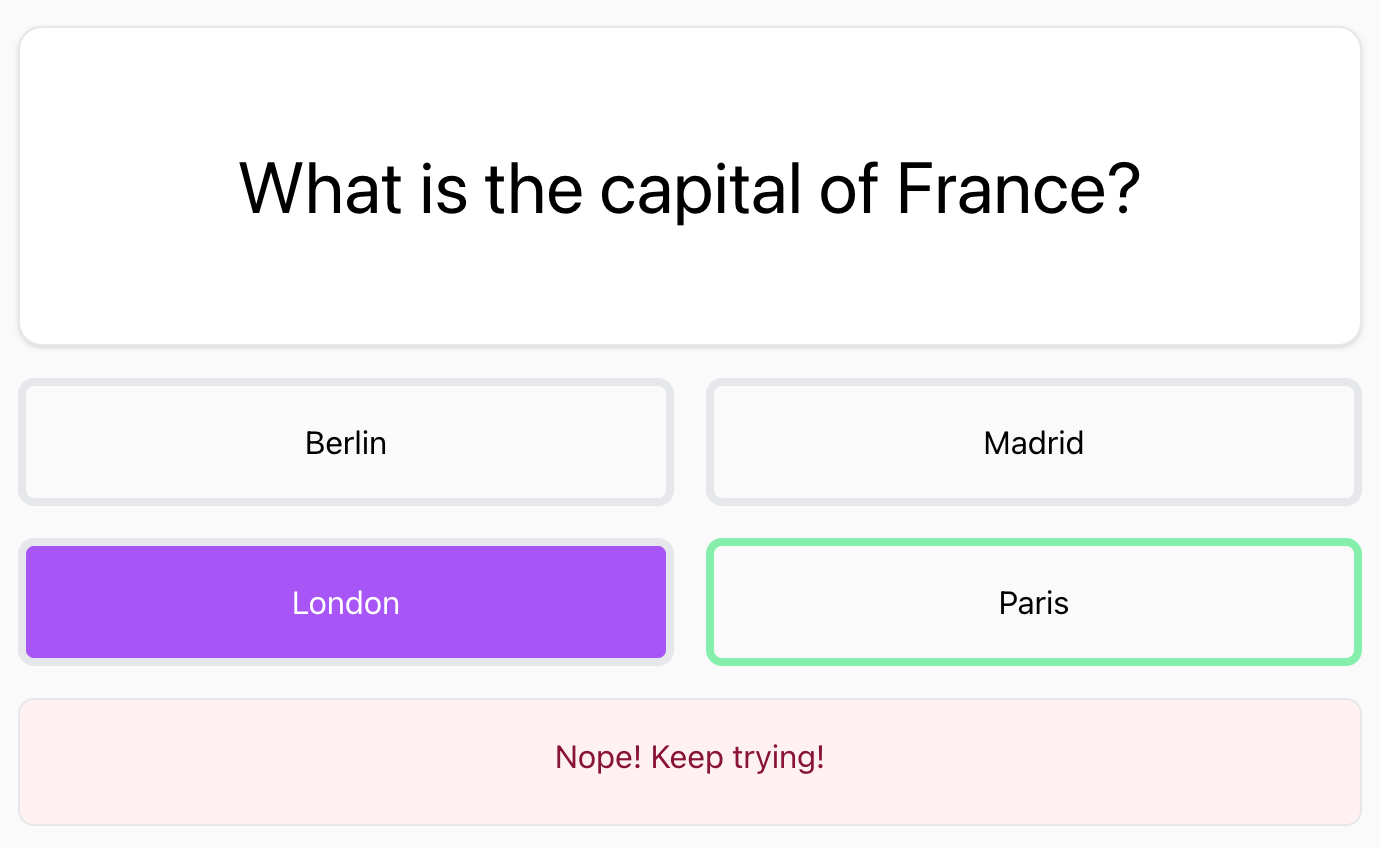Deselect the highlighted London choice
This screenshot has height=848, width=1380.
click(346, 602)
